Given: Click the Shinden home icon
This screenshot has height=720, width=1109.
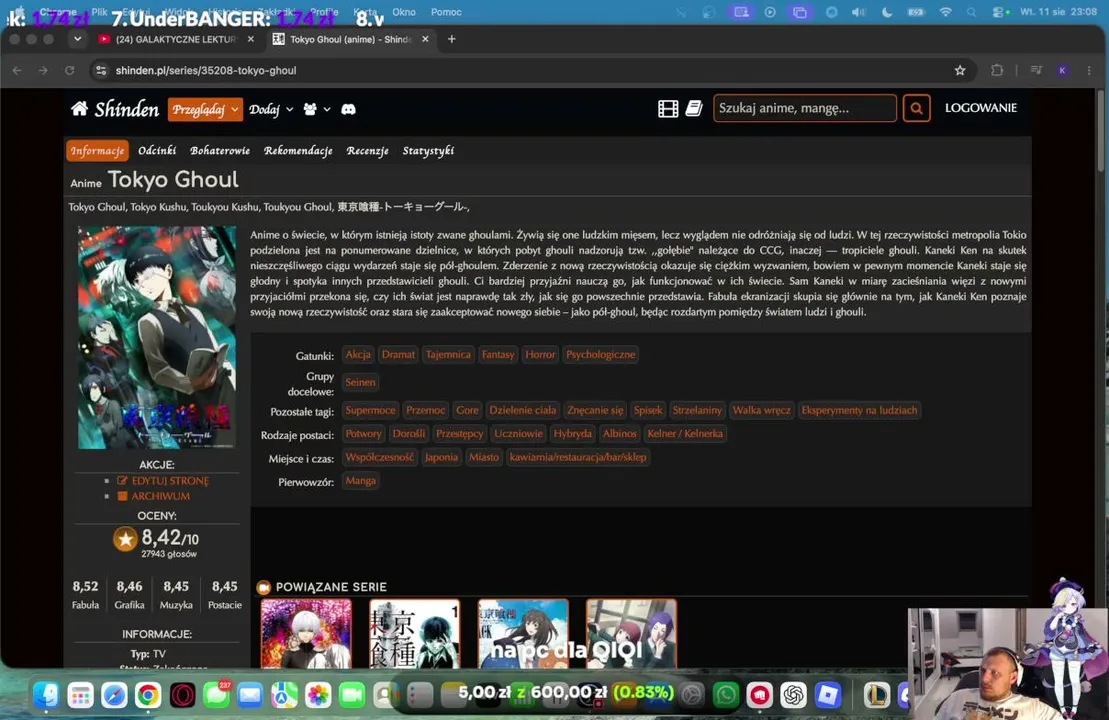Looking at the screenshot, I should [79, 108].
